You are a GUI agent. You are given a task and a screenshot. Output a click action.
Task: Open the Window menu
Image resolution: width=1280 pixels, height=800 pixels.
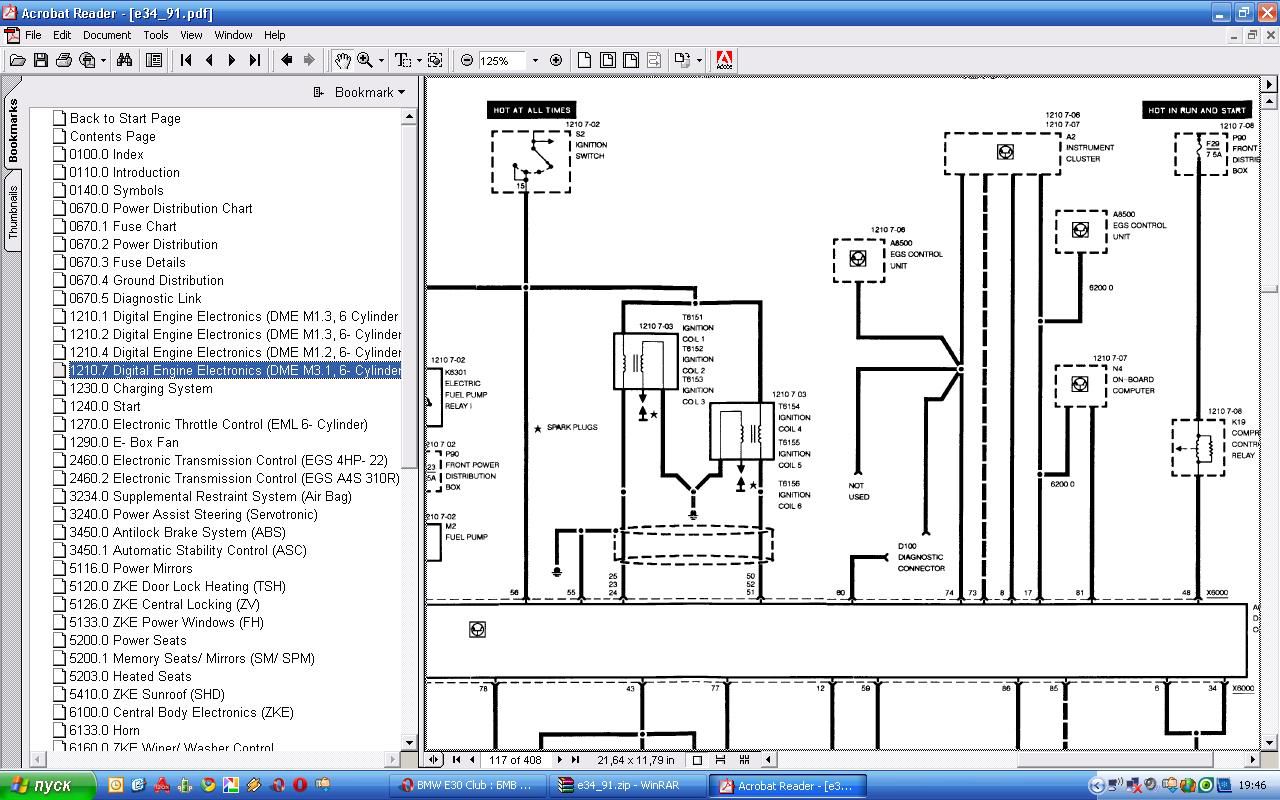pos(233,35)
